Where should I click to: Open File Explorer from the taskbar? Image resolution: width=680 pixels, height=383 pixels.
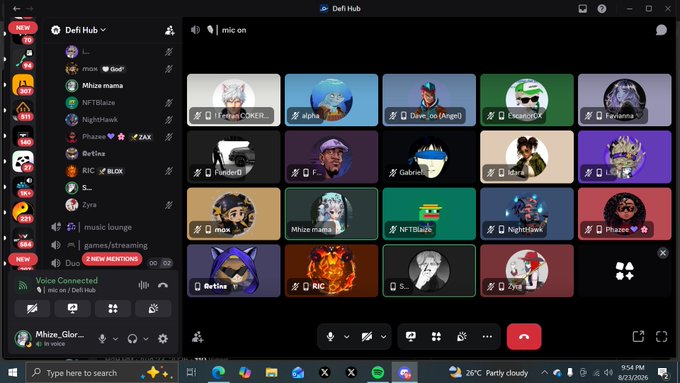pyautogui.click(x=271, y=373)
